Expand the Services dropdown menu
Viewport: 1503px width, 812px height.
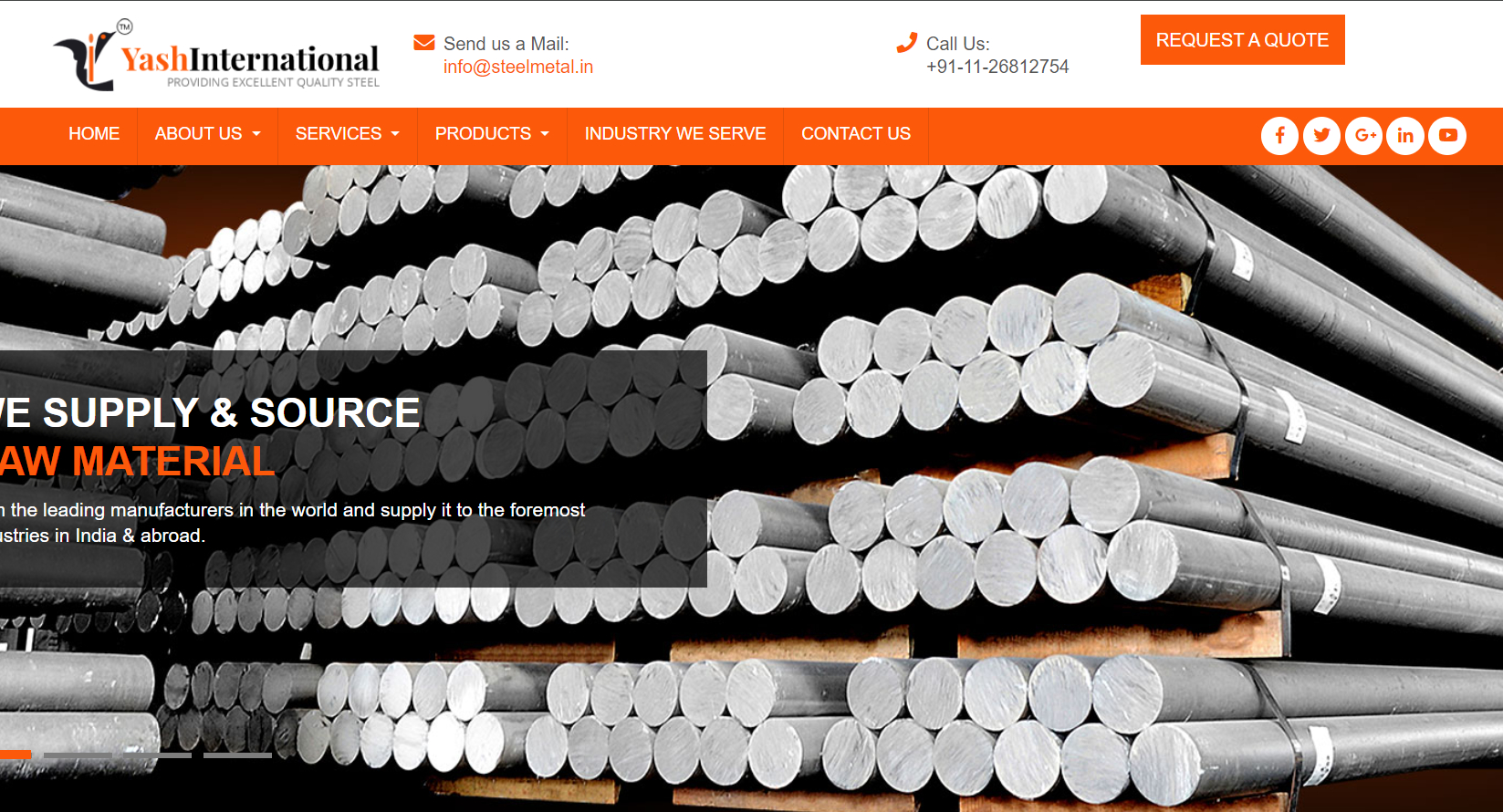click(x=347, y=134)
